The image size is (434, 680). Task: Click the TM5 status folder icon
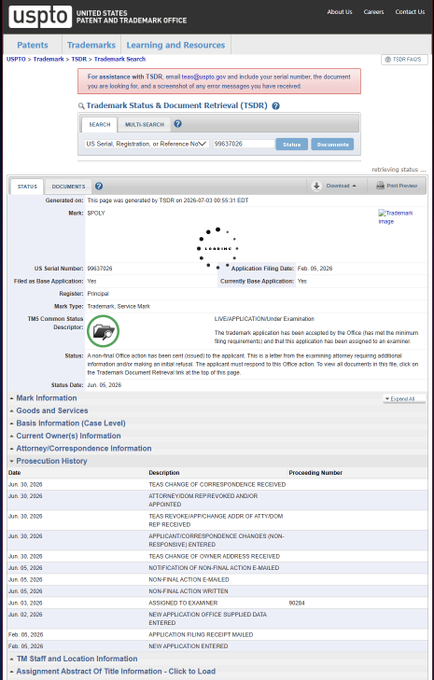click(103, 331)
